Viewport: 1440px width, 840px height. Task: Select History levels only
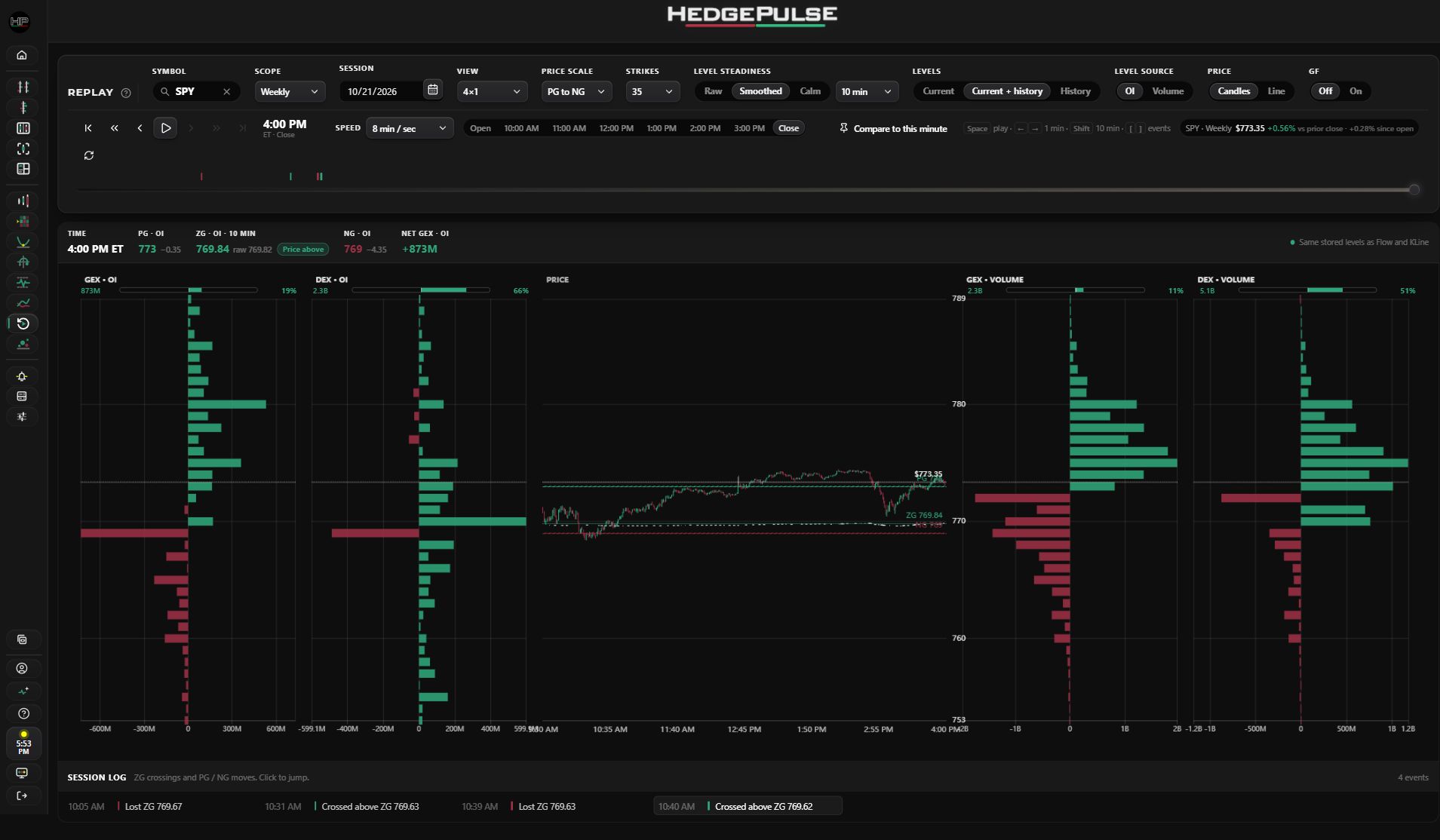click(x=1075, y=91)
